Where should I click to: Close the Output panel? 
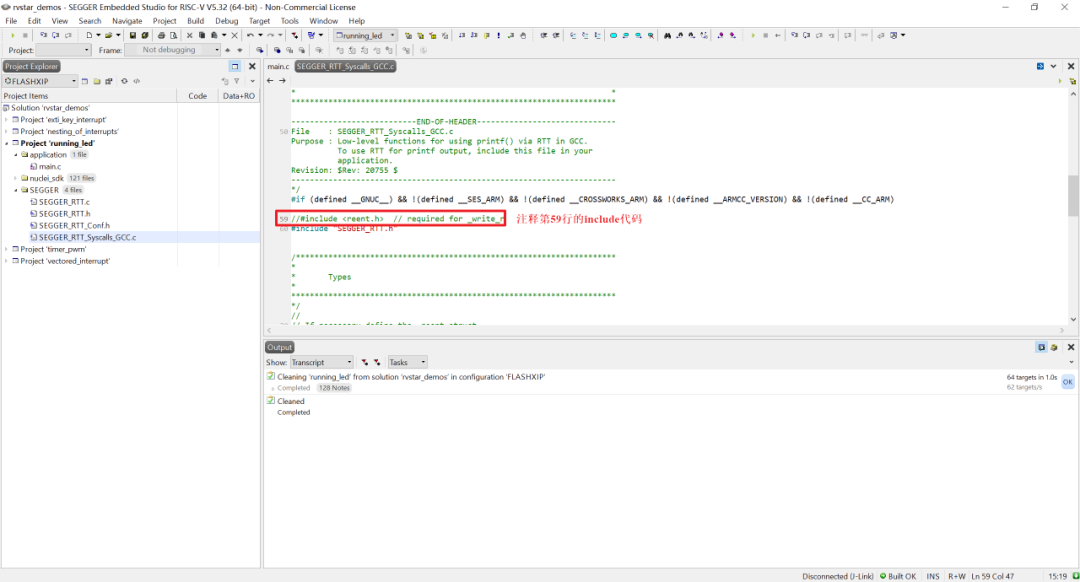pyautogui.click(x=1070, y=347)
